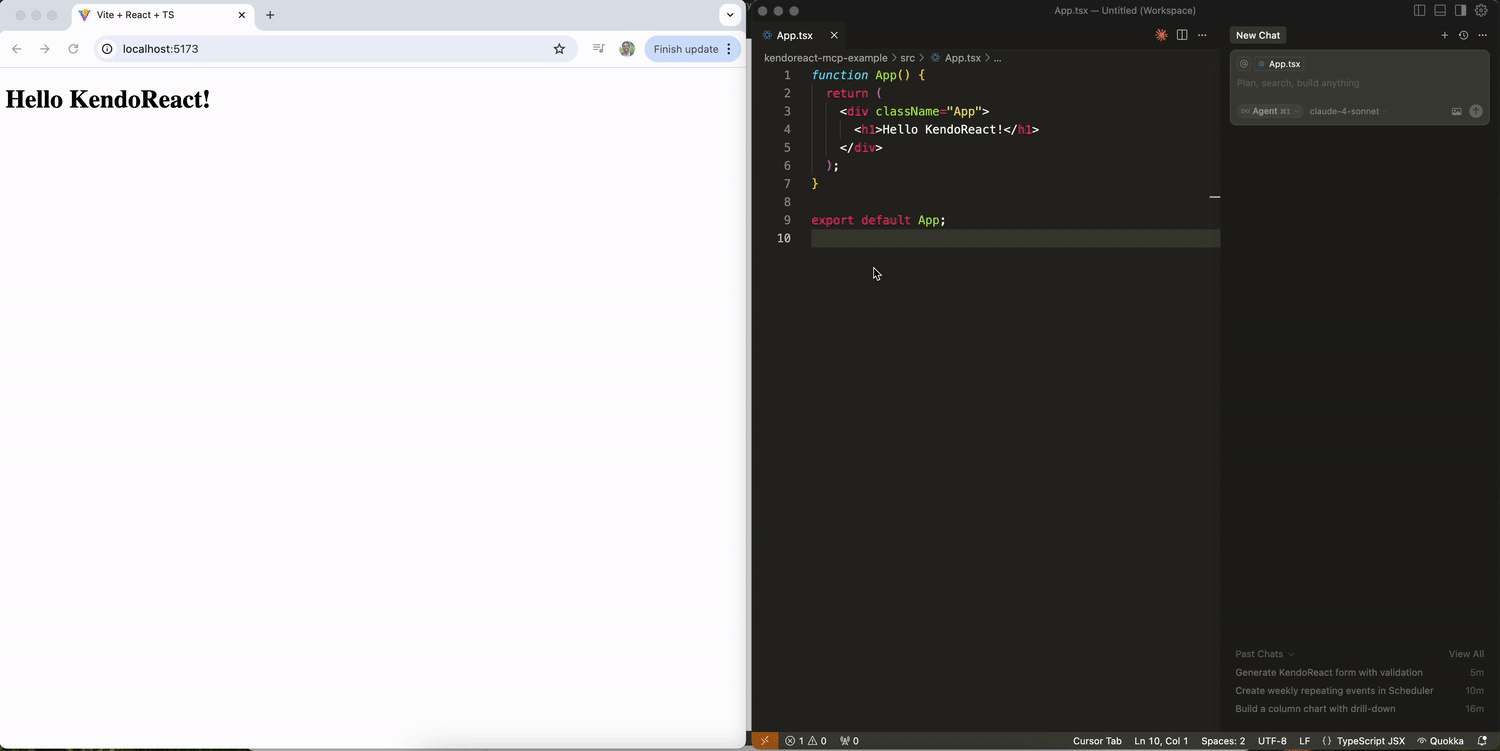Select the App.tsx editor tab
The height and width of the screenshot is (751, 1500).
pyautogui.click(x=795, y=35)
